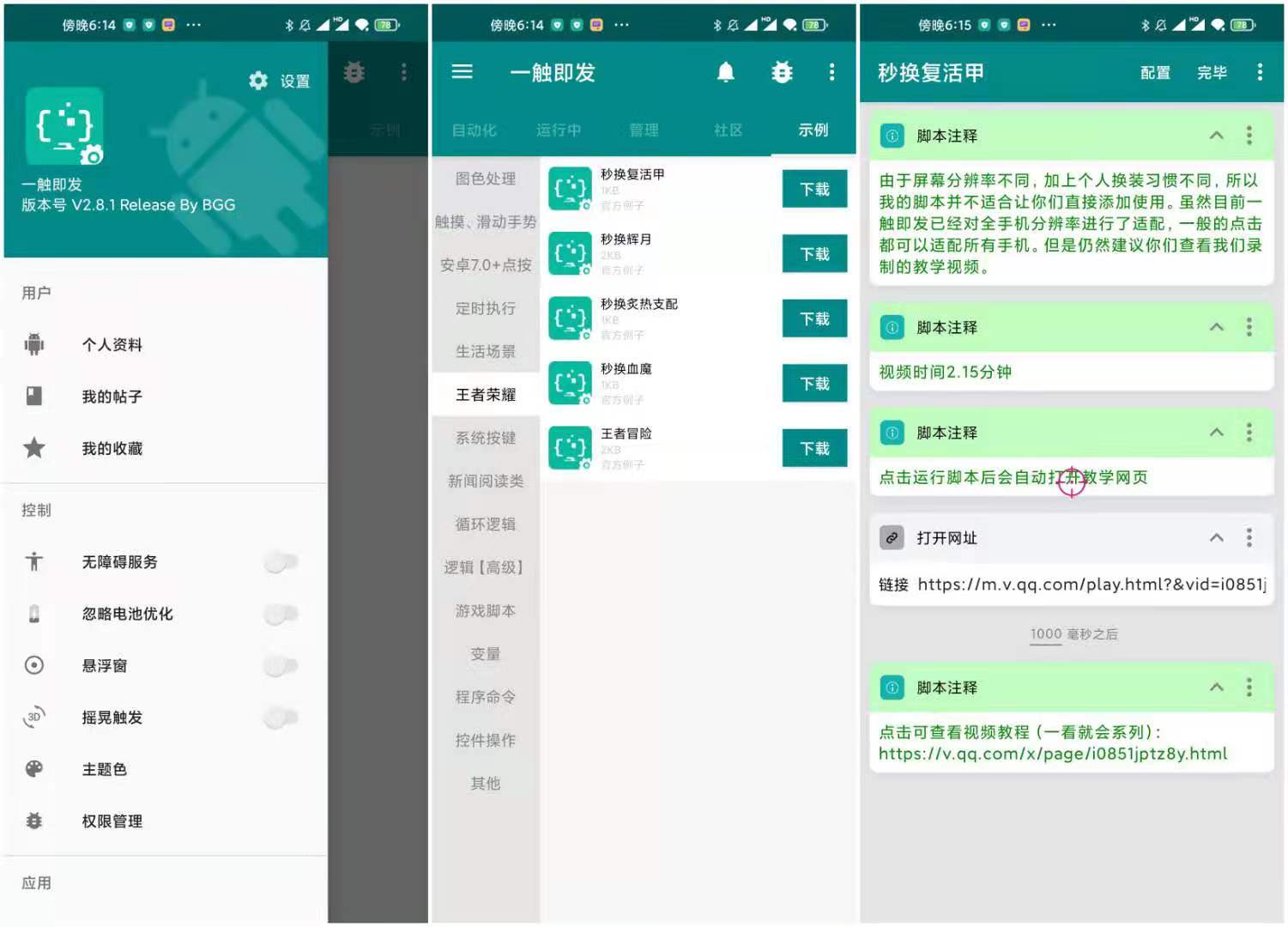The image size is (1288, 927).
Task: Tap the 主题色 palette icon
Action: tap(34, 769)
